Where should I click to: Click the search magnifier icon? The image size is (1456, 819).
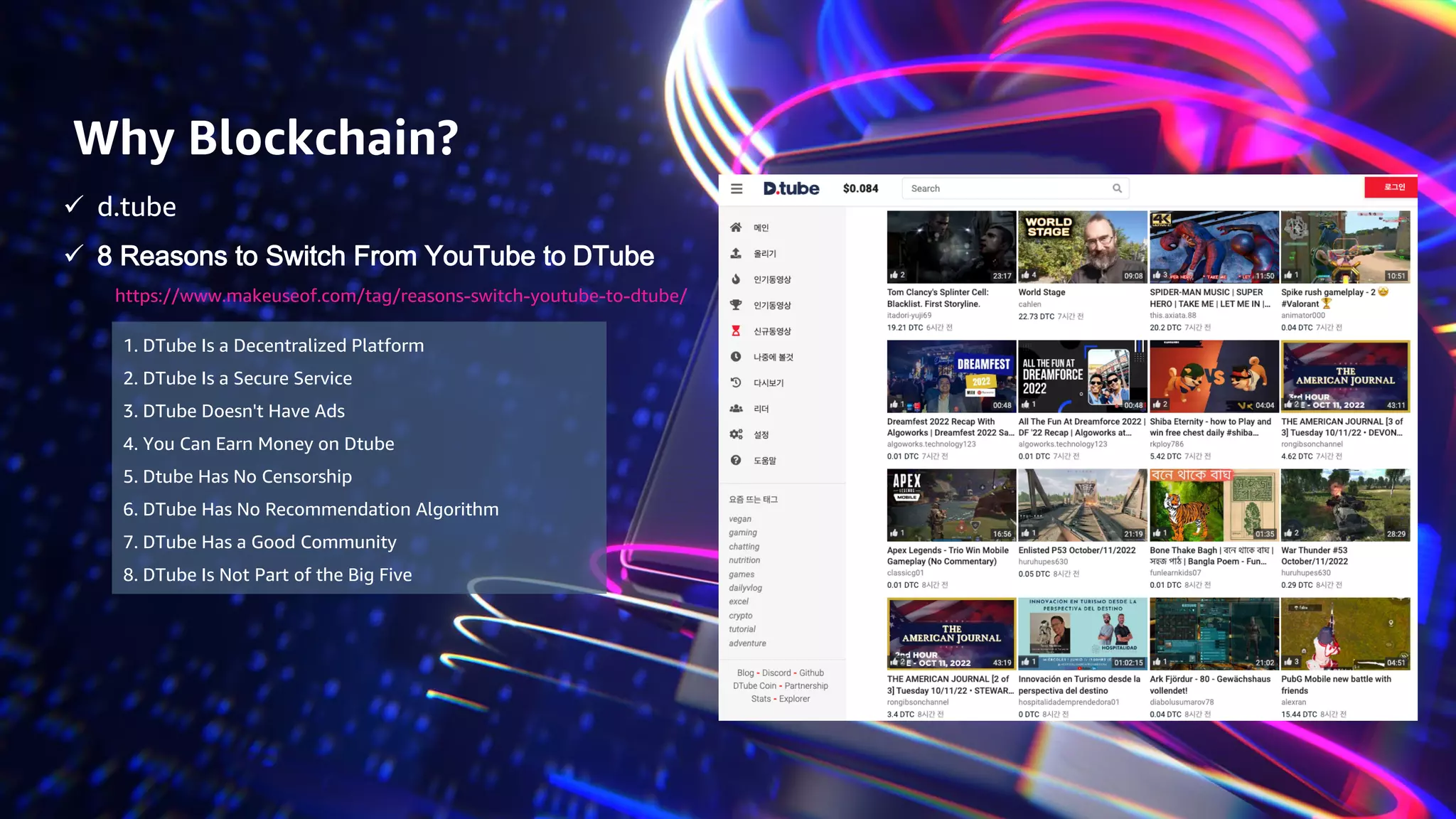(x=1117, y=188)
